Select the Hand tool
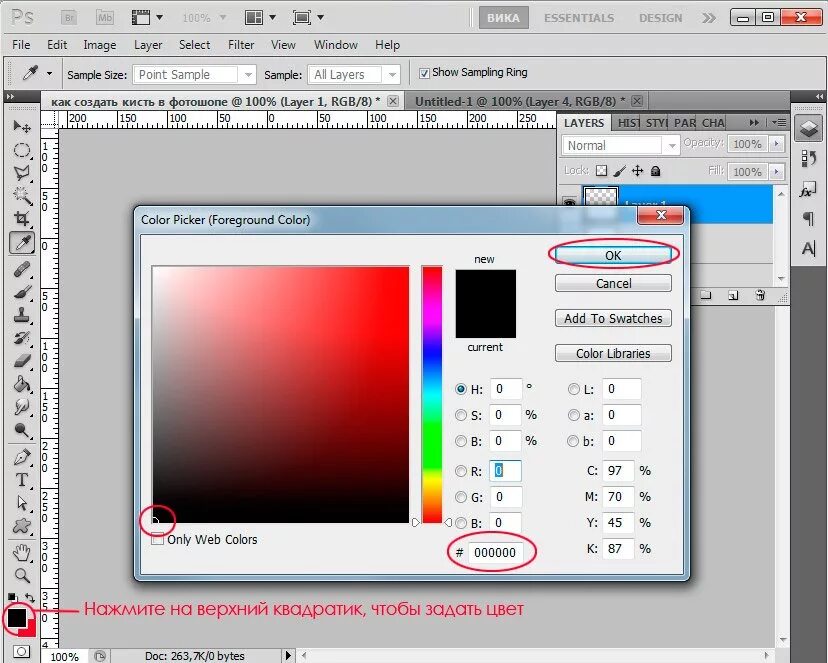Screen dimensions: 828x663 point(22,552)
